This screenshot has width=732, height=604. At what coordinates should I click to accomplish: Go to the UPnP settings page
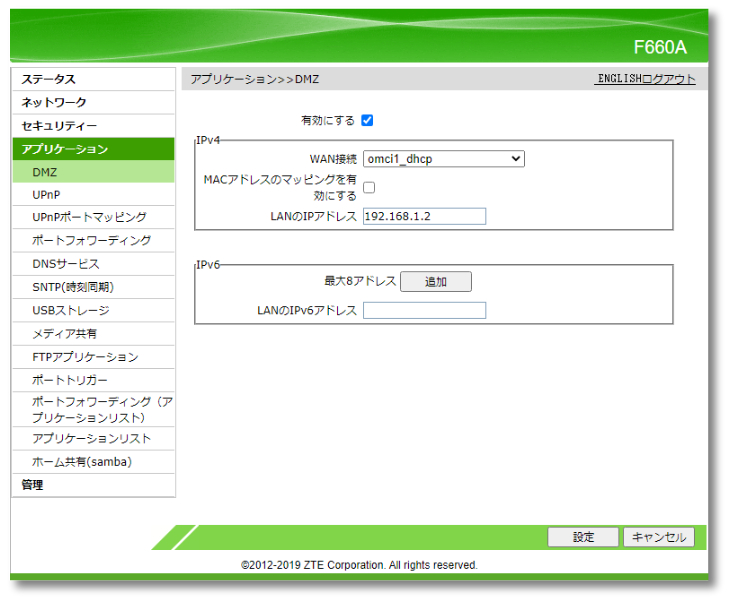pyautogui.click(x=93, y=195)
